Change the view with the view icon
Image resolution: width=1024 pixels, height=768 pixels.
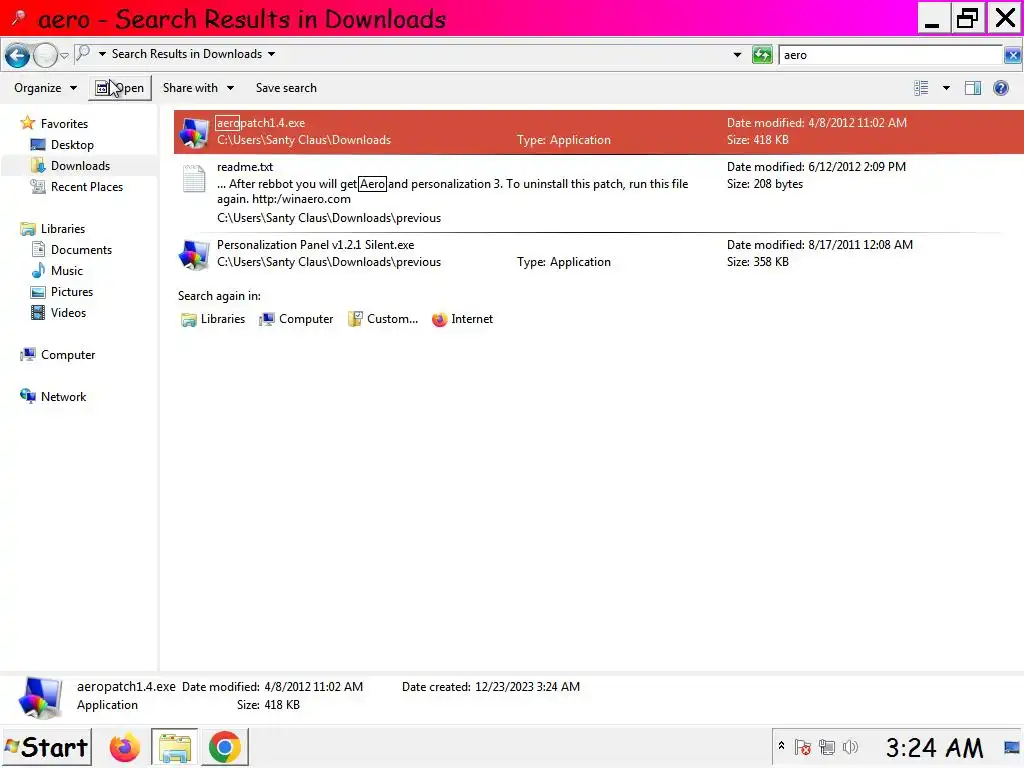921,88
